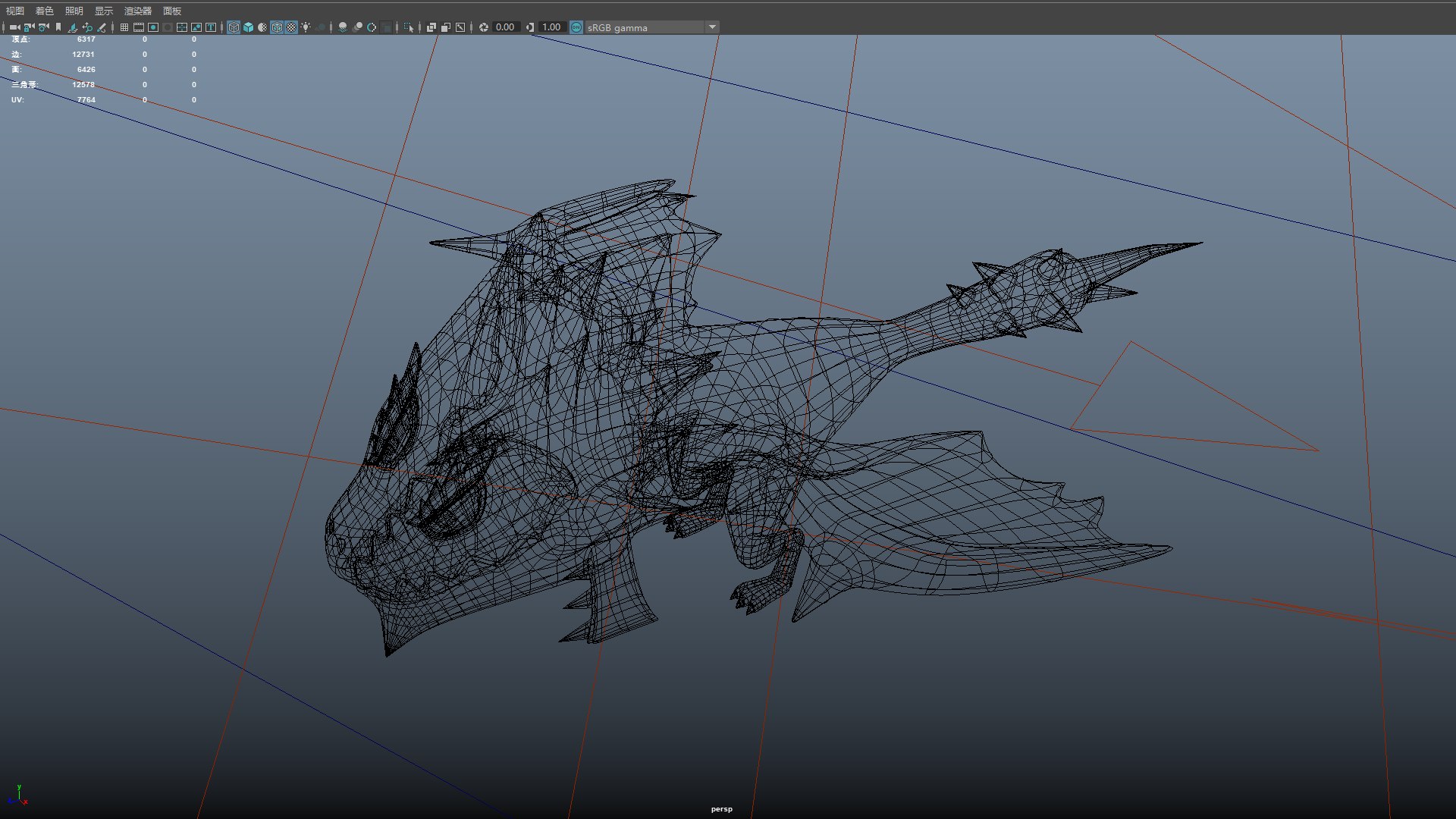Toggle X-ray display icon

coord(431,27)
